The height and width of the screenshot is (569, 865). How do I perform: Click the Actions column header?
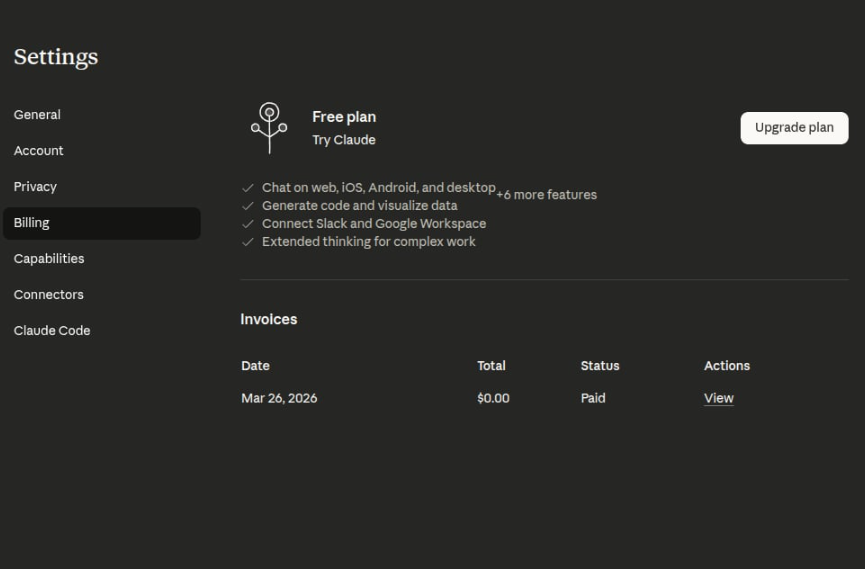pyautogui.click(x=727, y=366)
